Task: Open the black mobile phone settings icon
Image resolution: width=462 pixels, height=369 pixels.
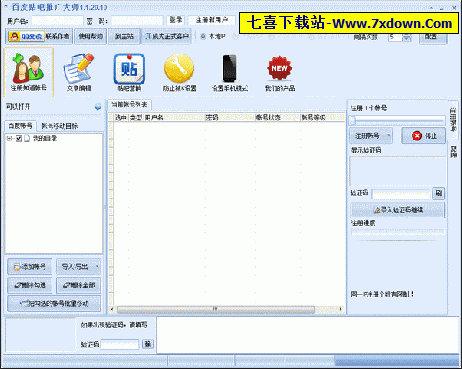Action: tap(230, 72)
